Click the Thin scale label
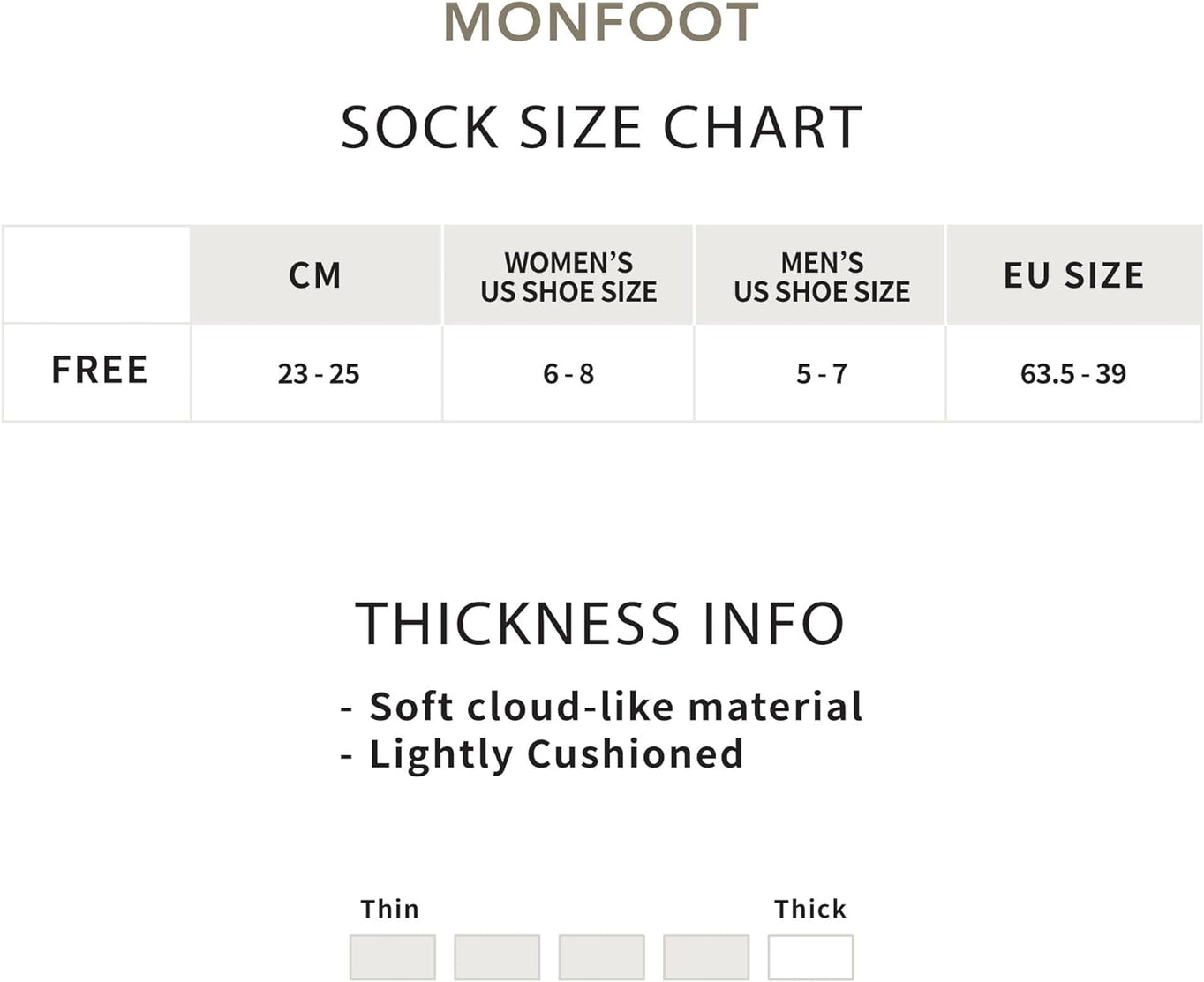Screen dimensions: 1204x982 click(389, 909)
